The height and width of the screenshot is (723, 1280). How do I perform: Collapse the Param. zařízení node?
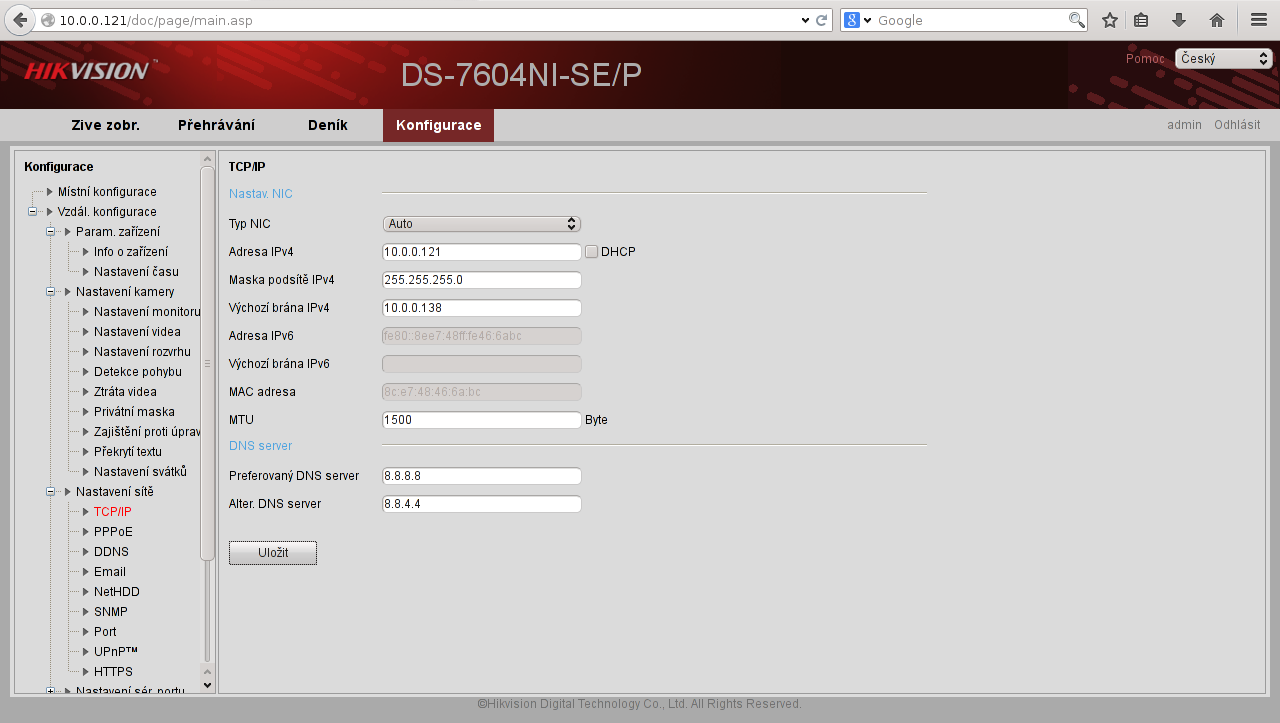pos(51,232)
